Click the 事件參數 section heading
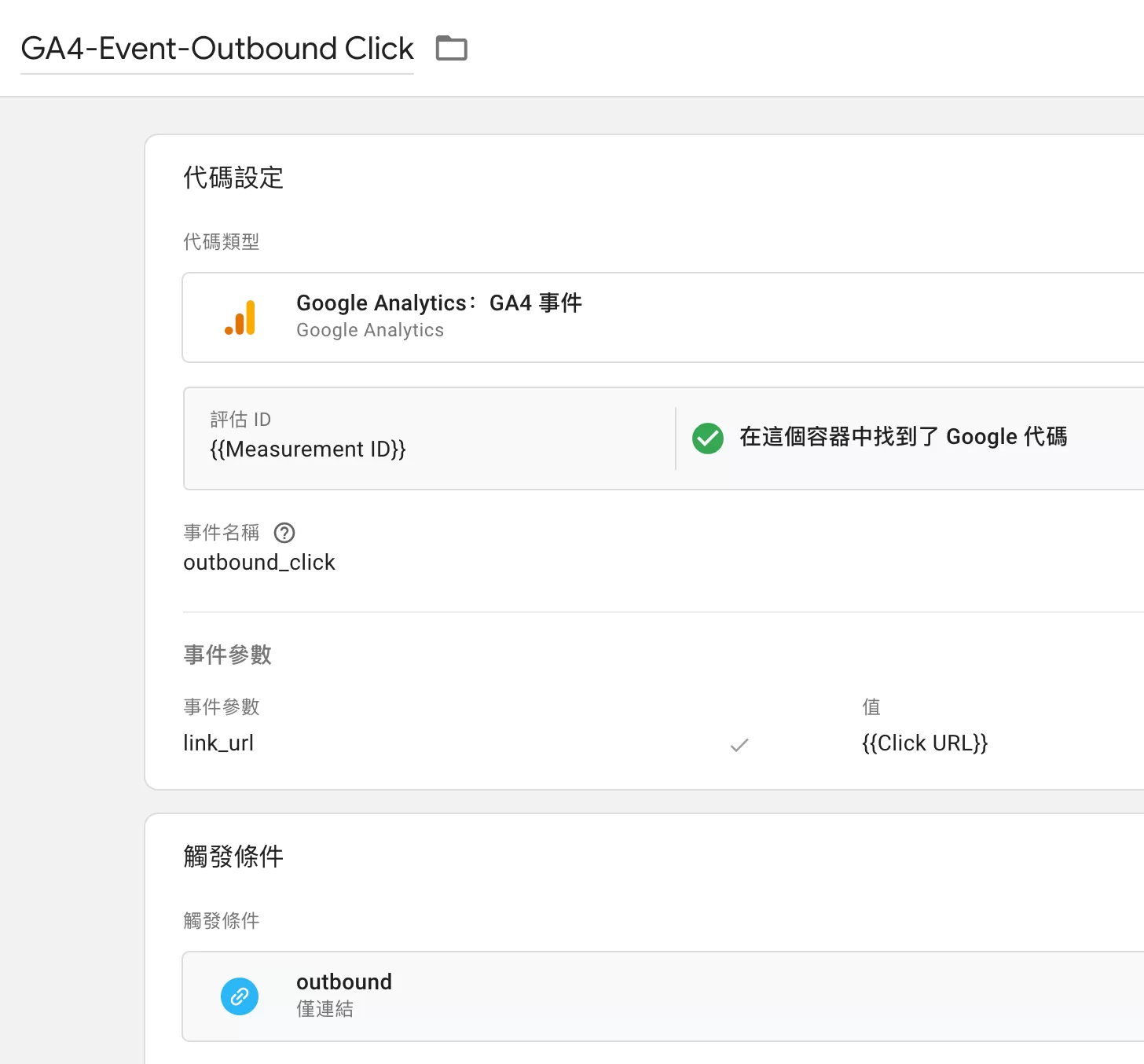Viewport: 1144px width, 1064px height. [228, 655]
